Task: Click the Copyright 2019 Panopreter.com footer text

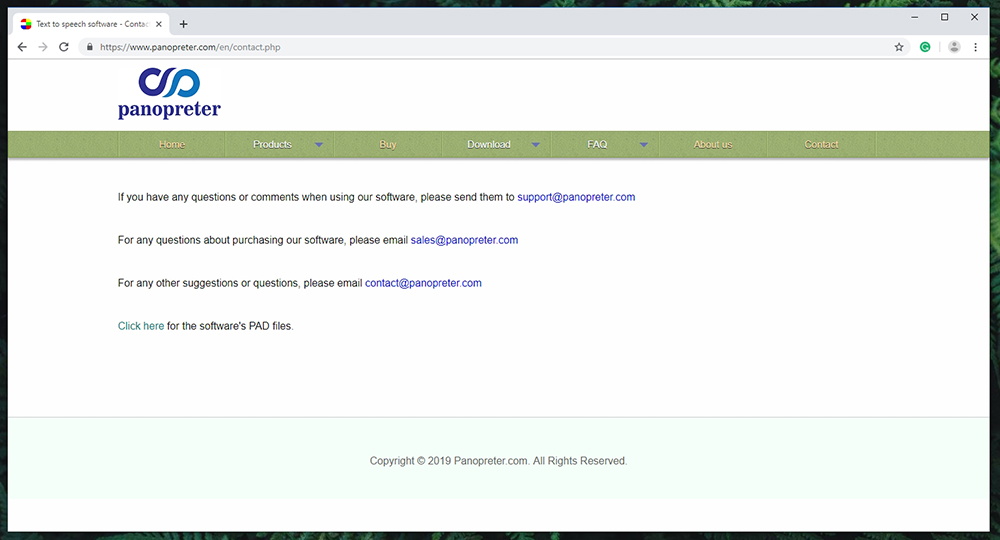Action: point(499,461)
